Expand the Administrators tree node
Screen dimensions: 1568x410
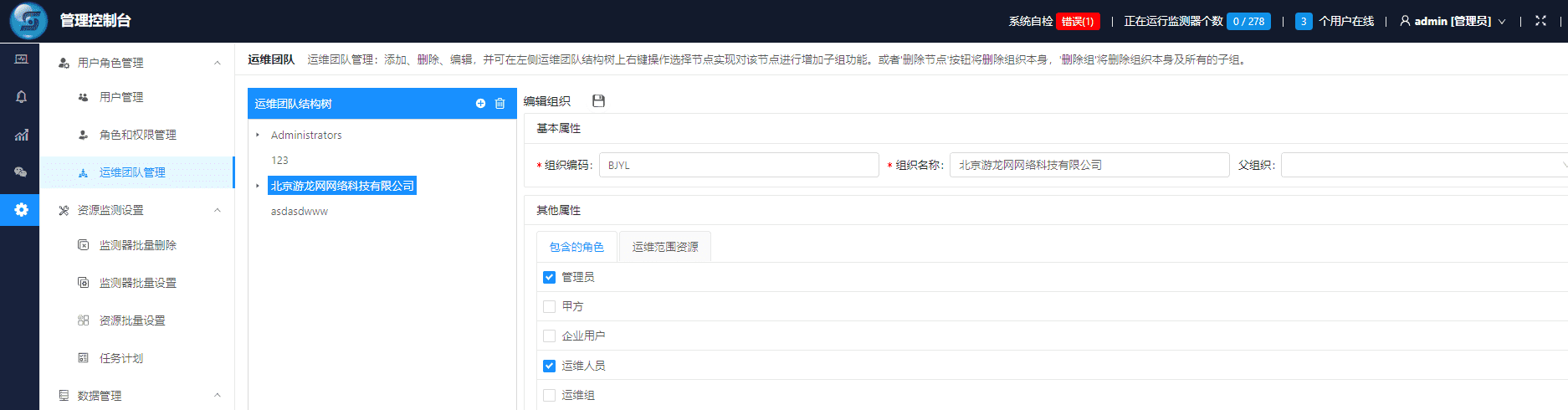[258, 135]
